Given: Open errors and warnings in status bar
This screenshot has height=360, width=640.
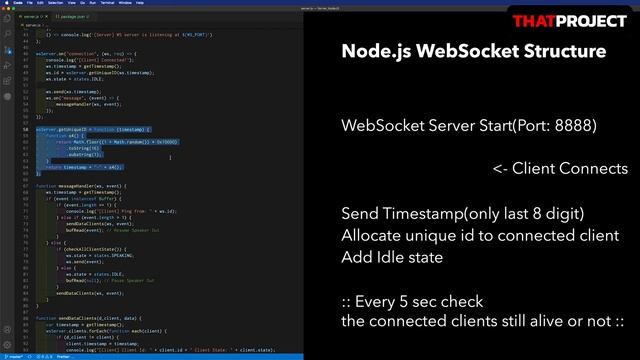Looking at the screenshot, I should 44,357.
